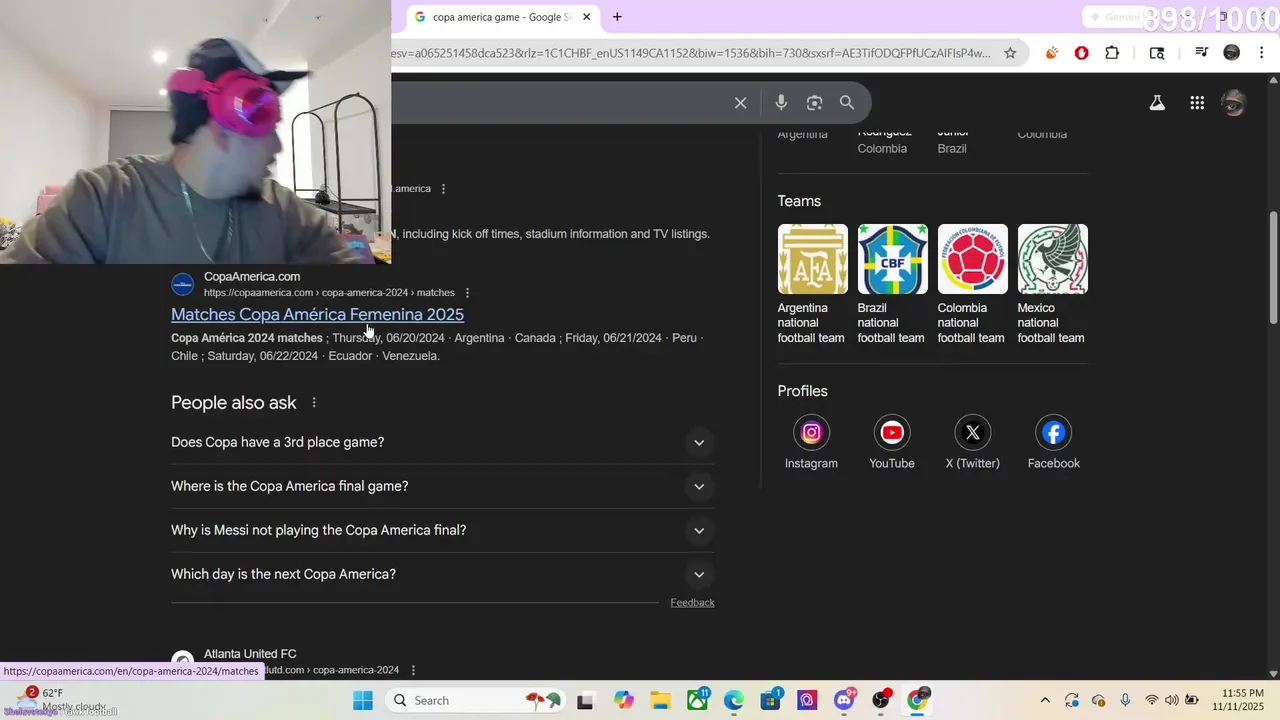This screenshot has height=720, width=1280.
Task: Open the Extensions puzzle-piece menu
Action: coord(1112,53)
